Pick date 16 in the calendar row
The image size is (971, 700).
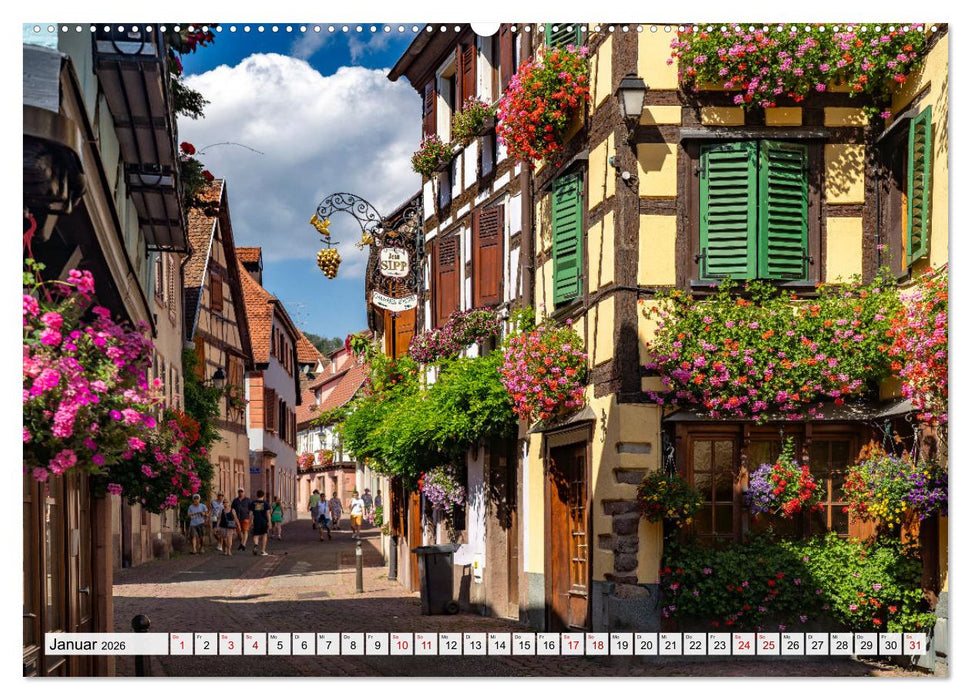[x=547, y=644]
